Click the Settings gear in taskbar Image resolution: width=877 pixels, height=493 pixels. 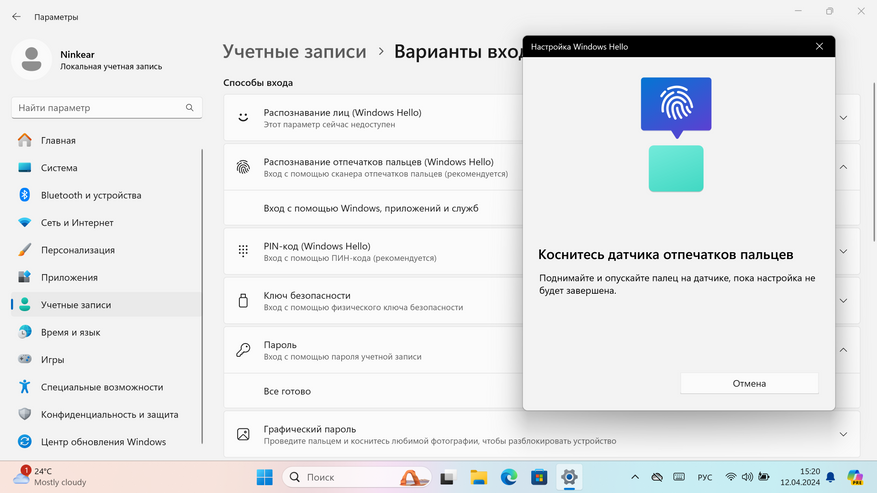[x=569, y=477]
